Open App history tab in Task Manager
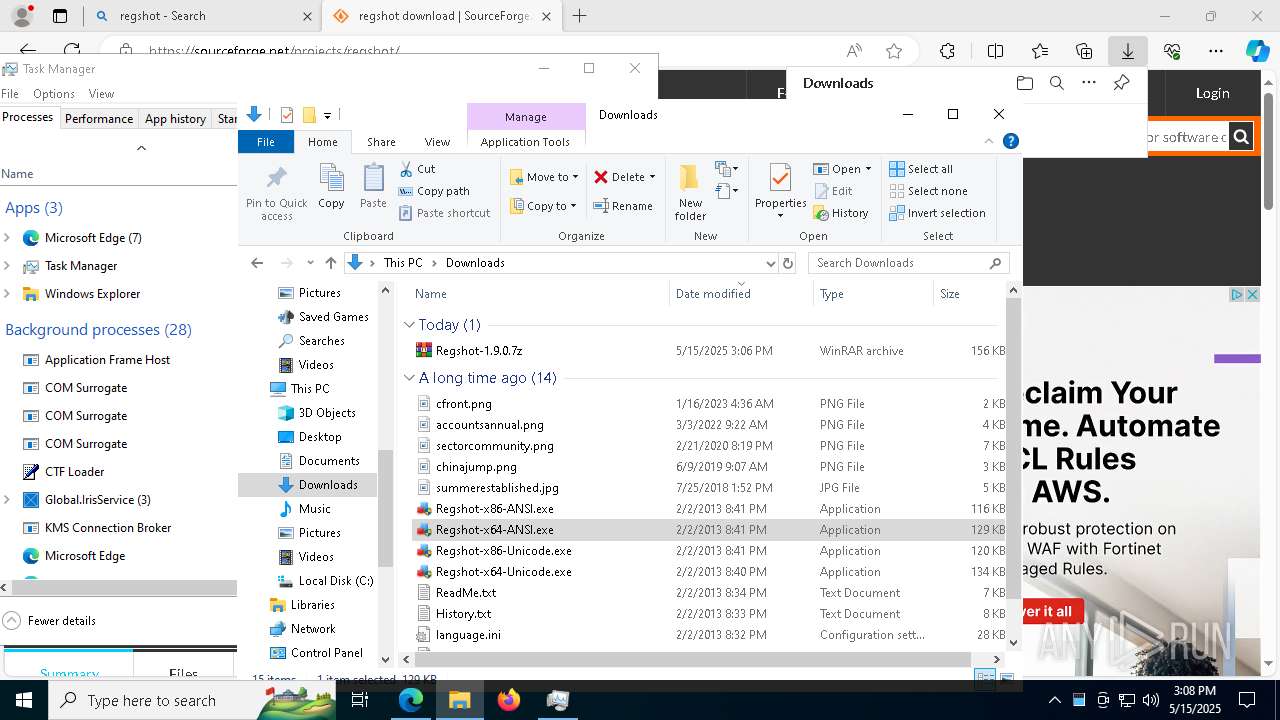Screen dimensions: 1280x720 175,118
